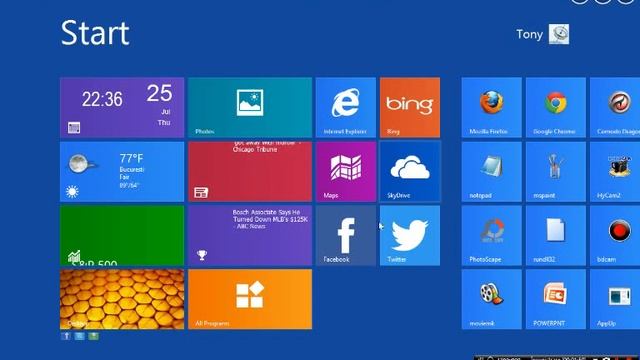Open the Facebook tile

pos(346,236)
